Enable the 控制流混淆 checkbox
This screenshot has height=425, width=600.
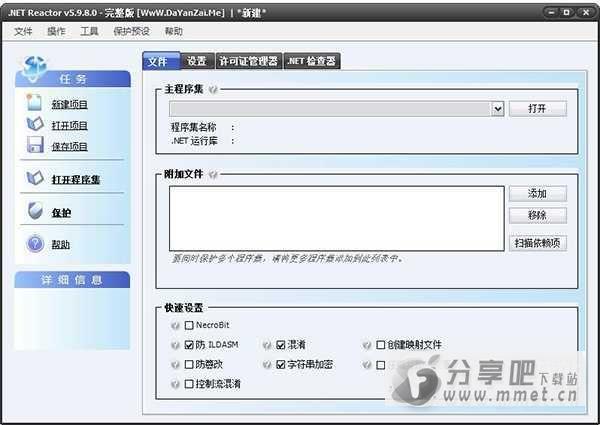coord(189,384)
